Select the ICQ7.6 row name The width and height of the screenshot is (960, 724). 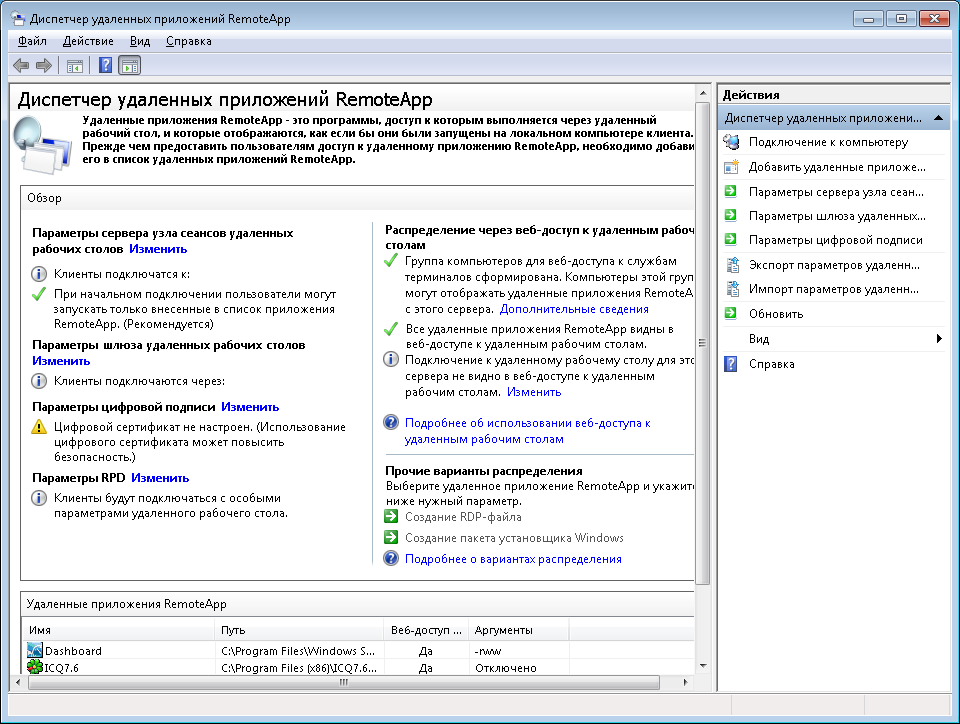(x=62, y=668)
